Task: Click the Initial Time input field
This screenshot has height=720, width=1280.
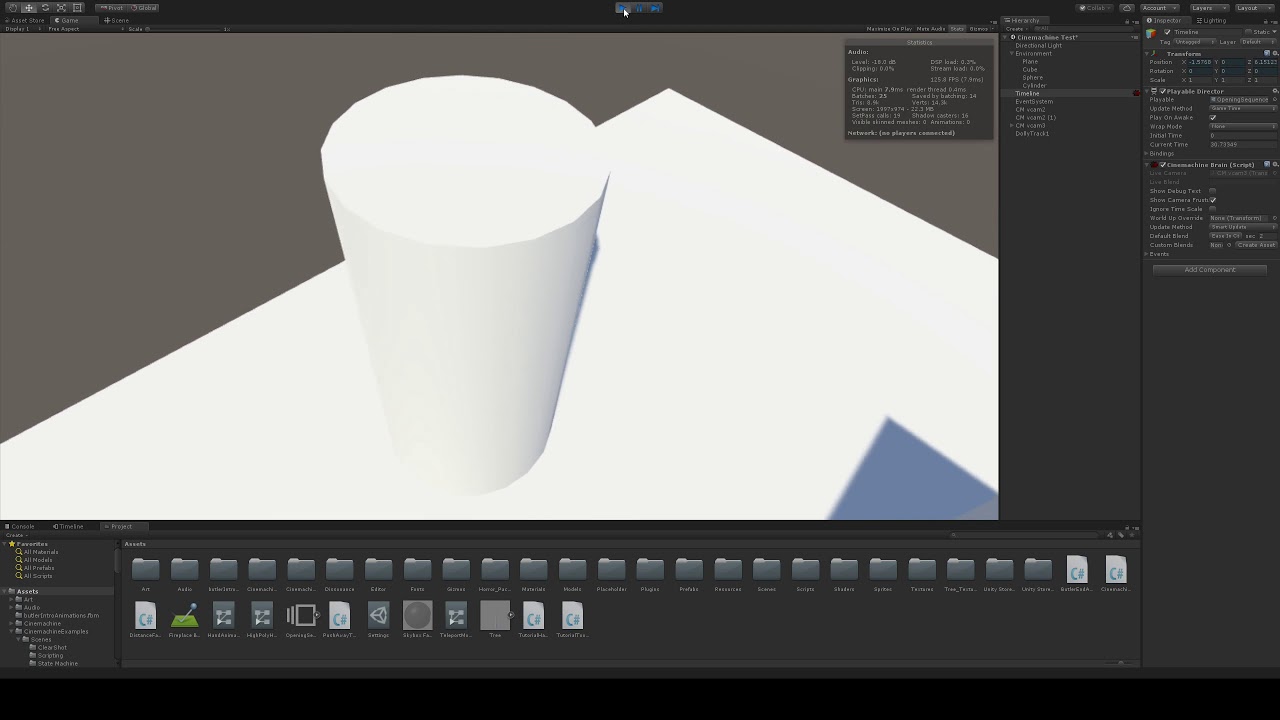Action: (1243, 136)
